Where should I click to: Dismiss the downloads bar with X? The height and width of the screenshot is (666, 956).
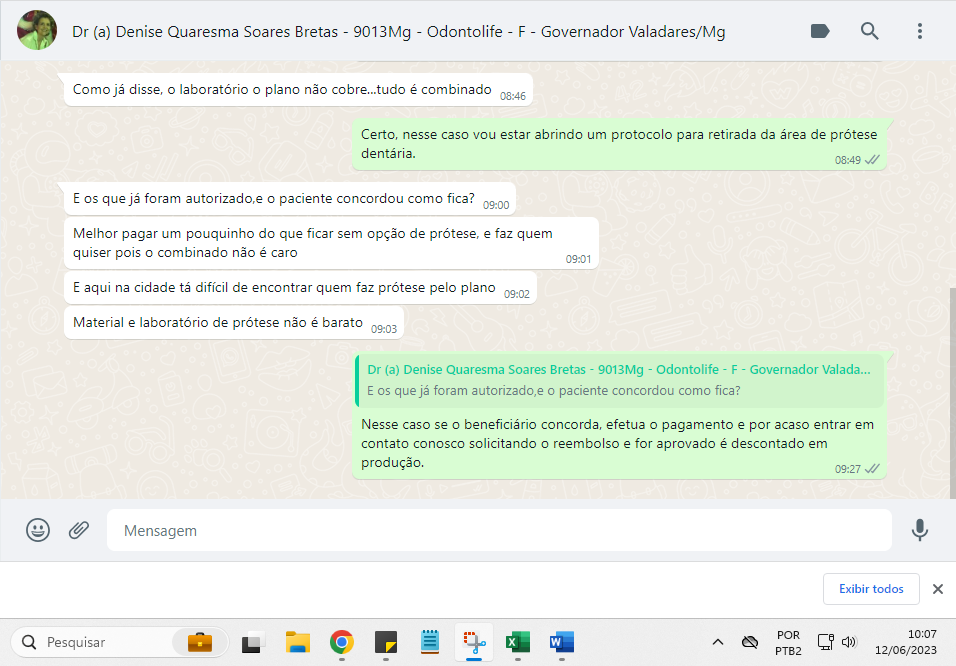[937, 589]
